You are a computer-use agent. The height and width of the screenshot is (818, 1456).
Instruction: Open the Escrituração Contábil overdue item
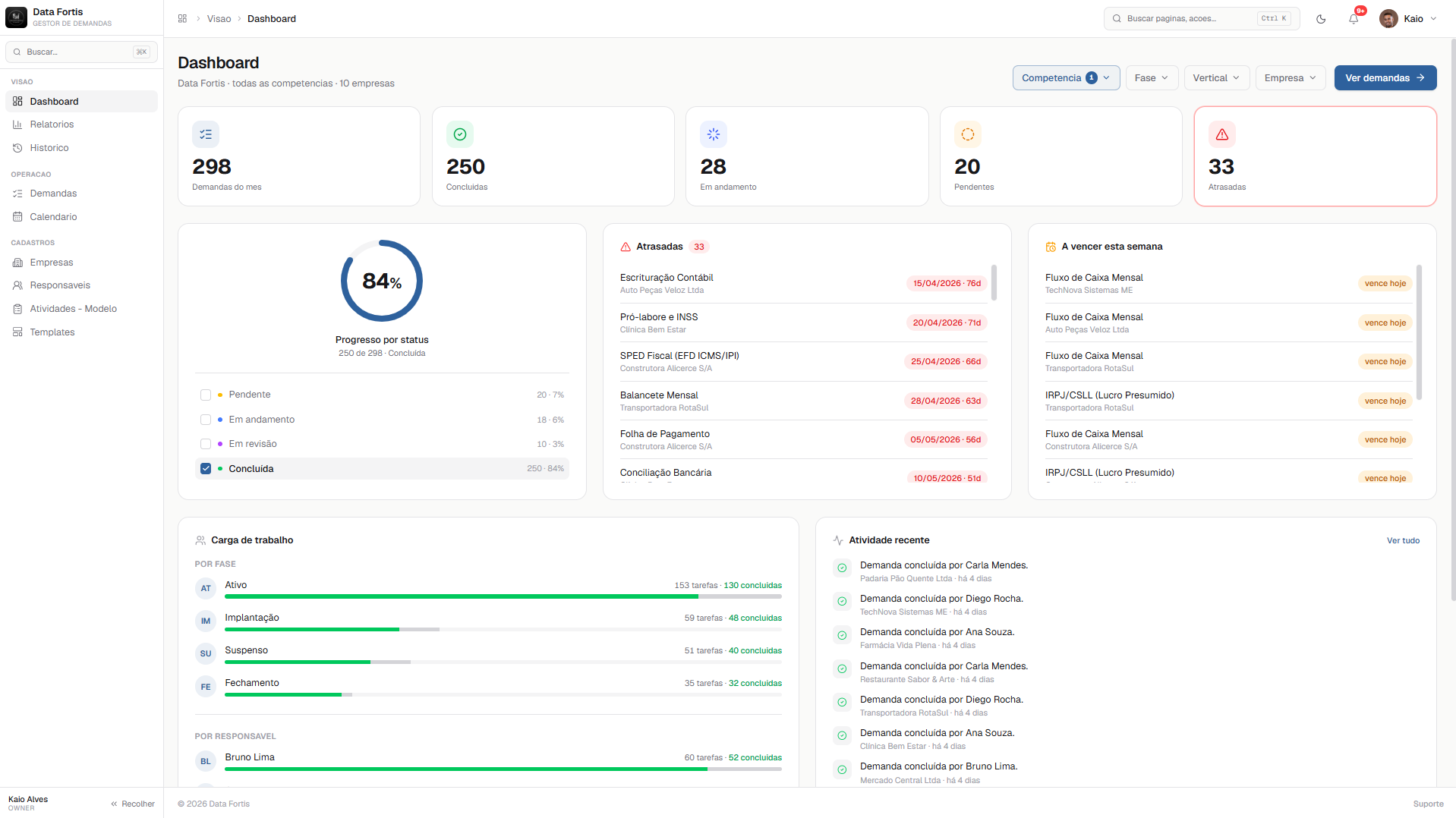coord(803,284)
